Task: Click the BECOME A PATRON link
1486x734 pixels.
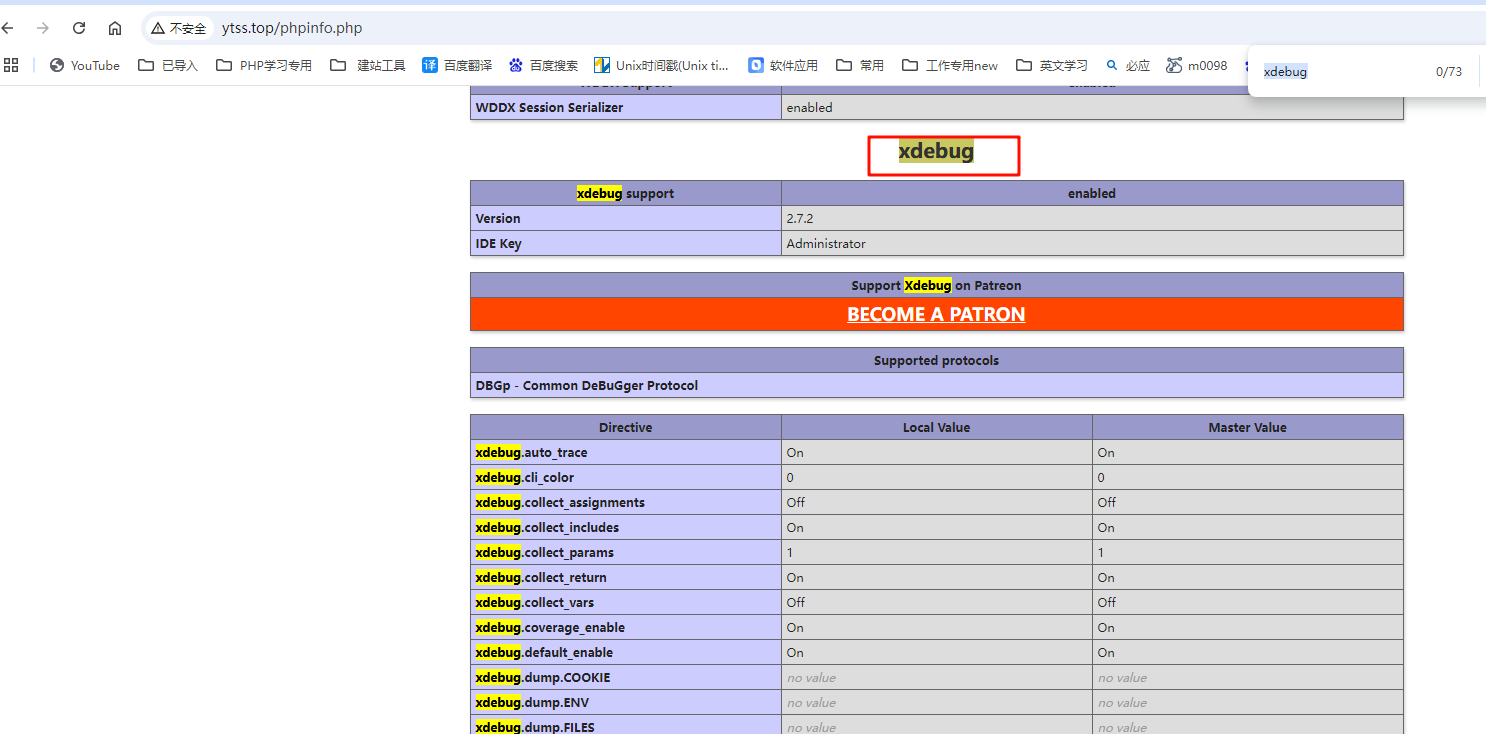Action: 936,314
